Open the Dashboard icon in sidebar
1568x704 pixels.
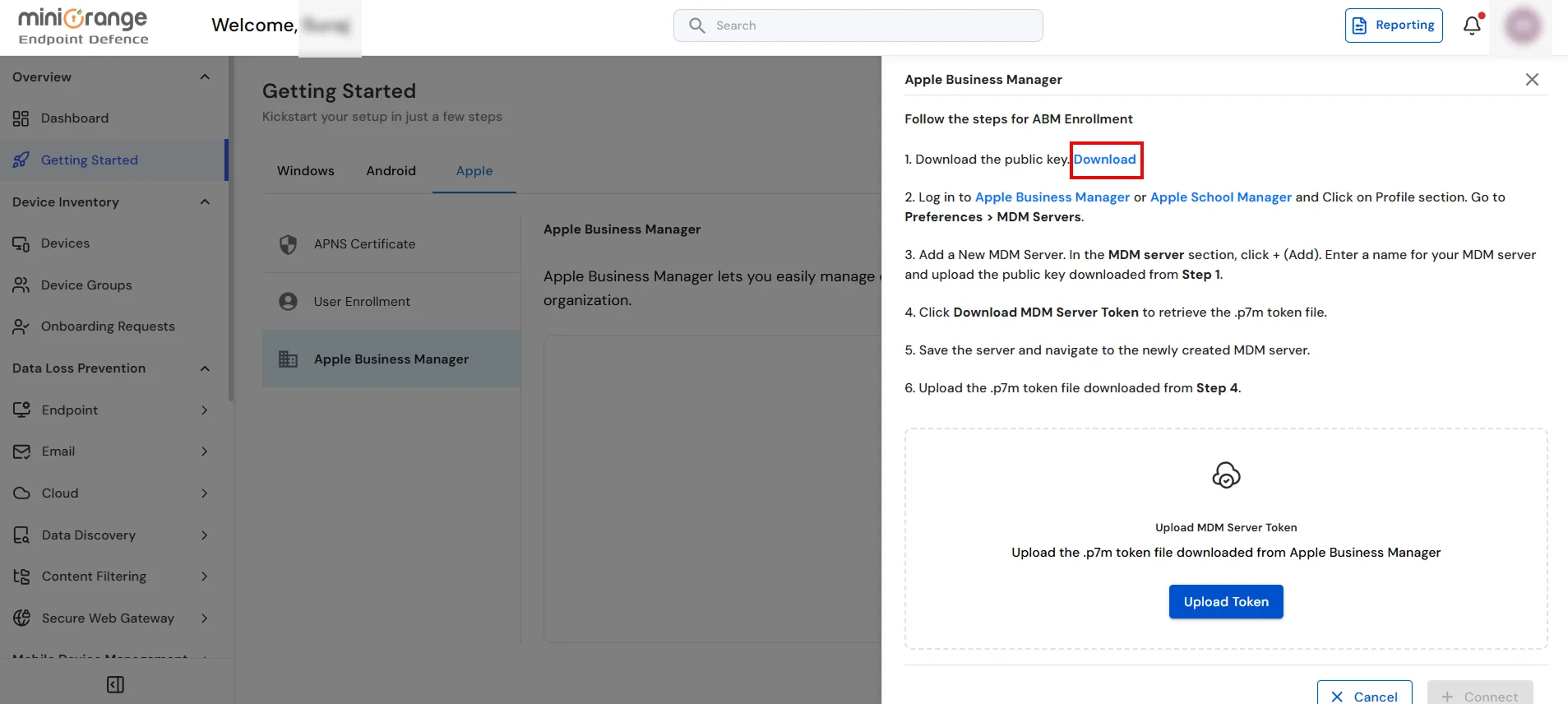[21, 118]
